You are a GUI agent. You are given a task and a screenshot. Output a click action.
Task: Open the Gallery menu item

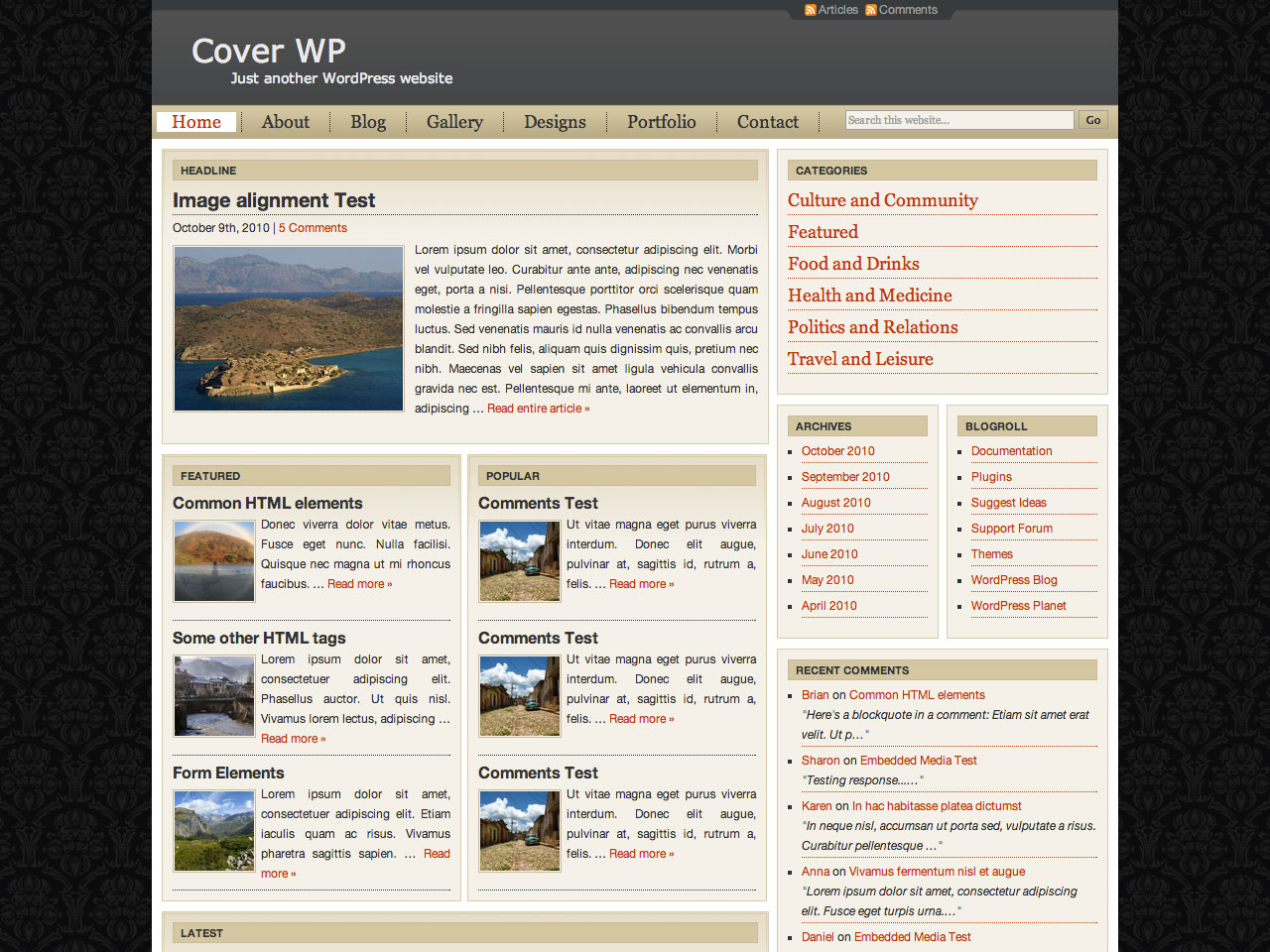point(454,122)
